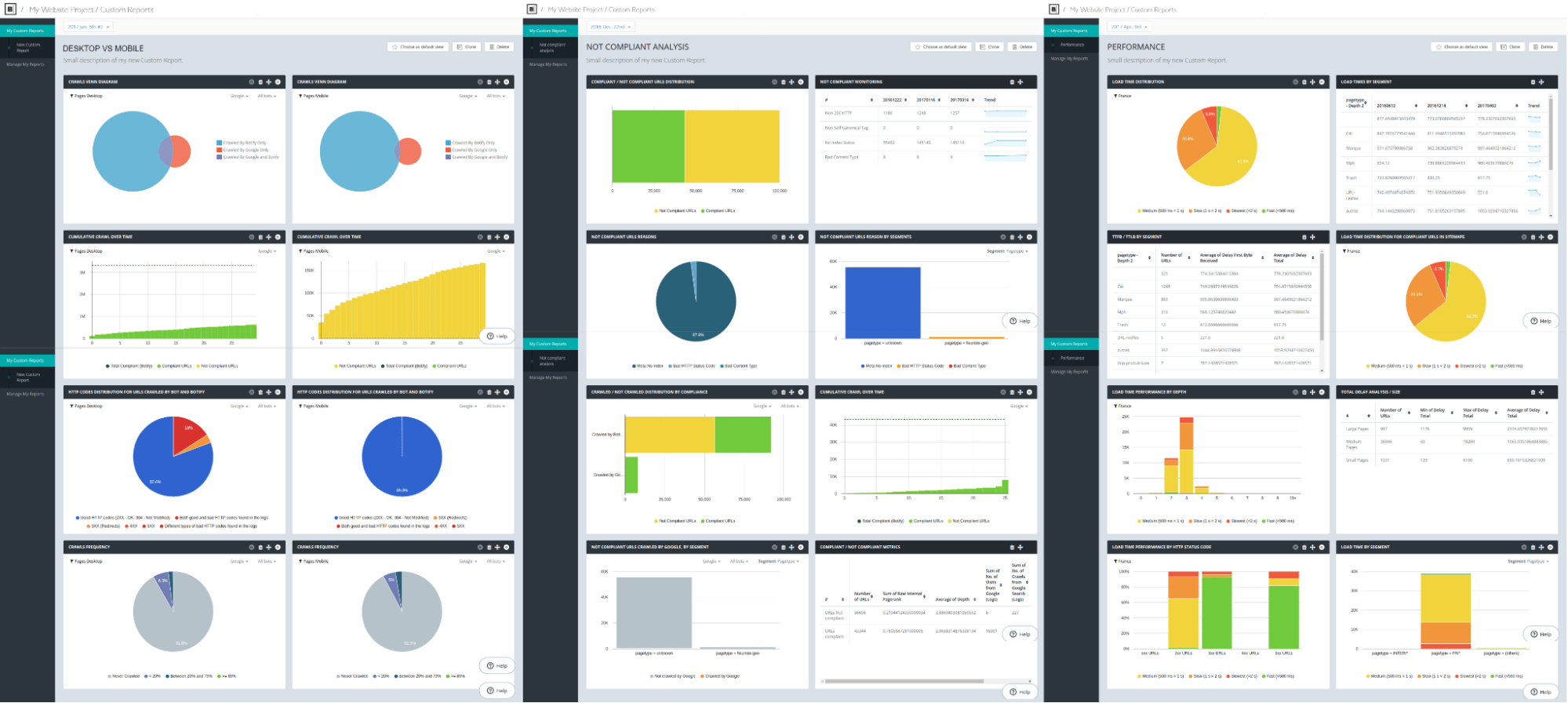
Task: Open Manage My Reports in the Desktop vs Mobile sidebar
Action: tap(26, 64)
